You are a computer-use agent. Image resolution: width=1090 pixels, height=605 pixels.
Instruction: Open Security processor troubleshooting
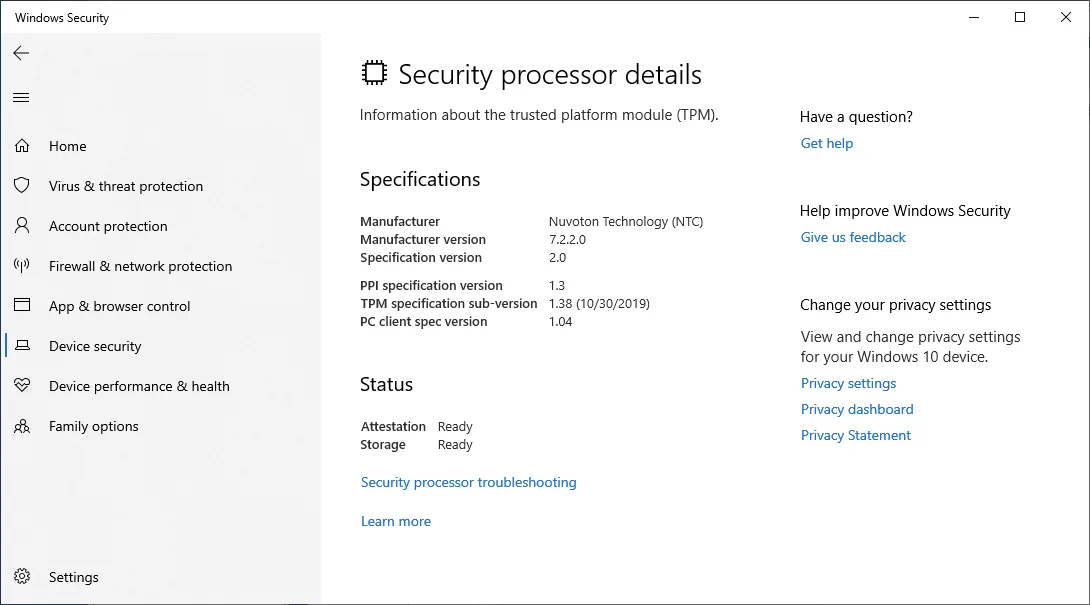tap(468, 482)
